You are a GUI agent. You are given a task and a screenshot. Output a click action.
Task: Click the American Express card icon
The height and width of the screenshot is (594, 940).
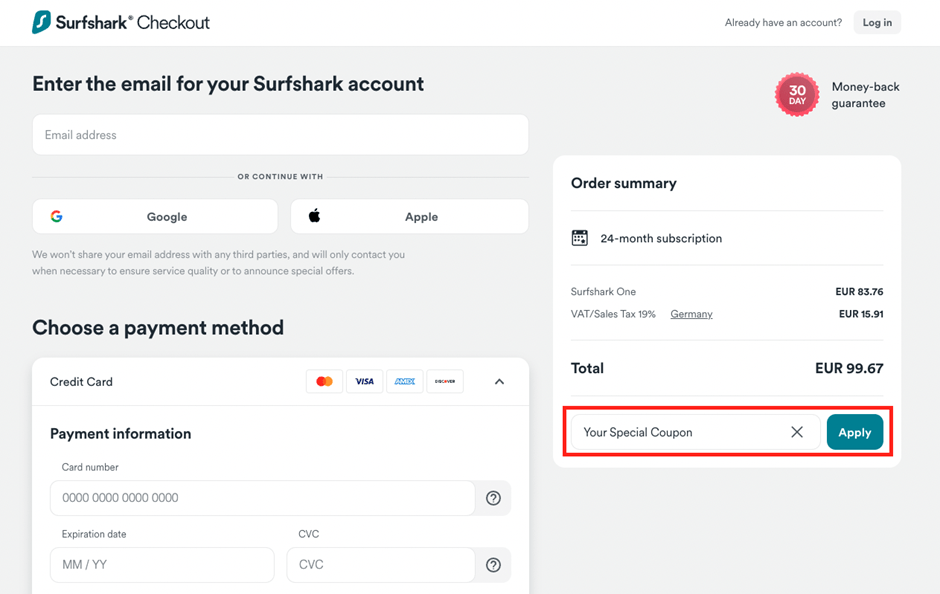[404, 381]
